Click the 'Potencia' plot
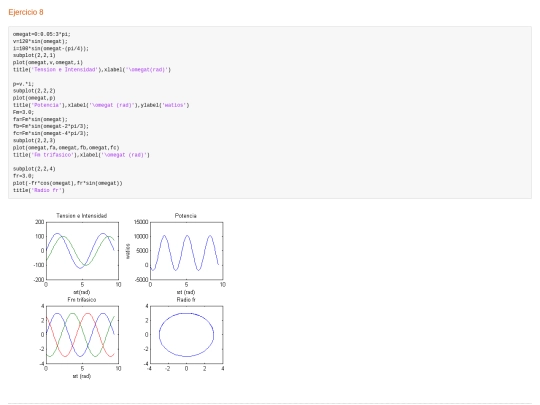 click(187, 251)
